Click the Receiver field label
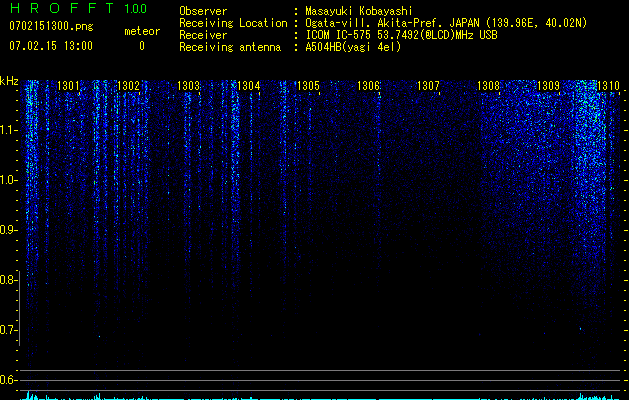This screenshot has height=400, width=629. point(203,35)
